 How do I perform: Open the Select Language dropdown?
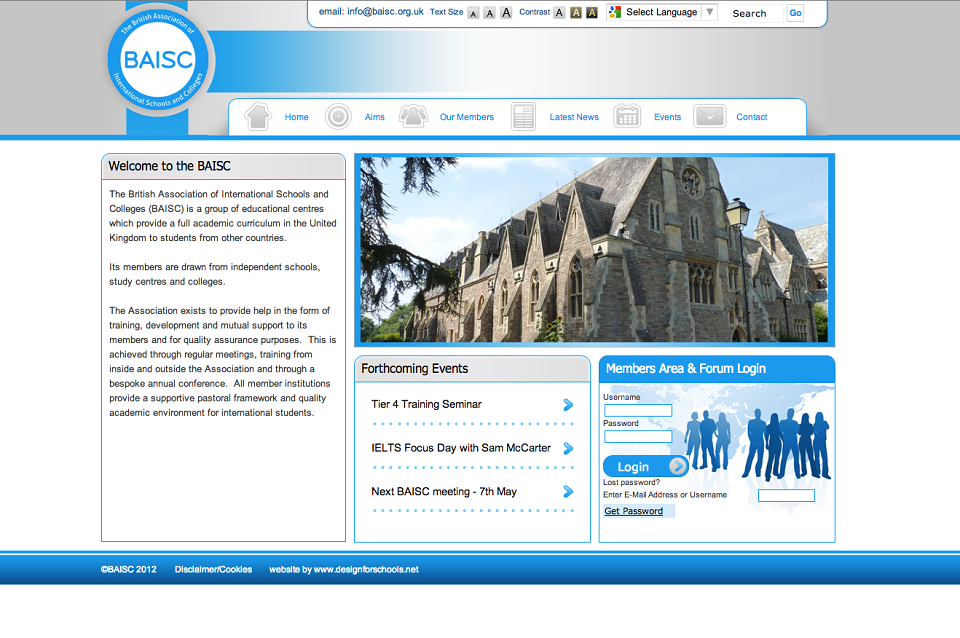pos(661,12)
